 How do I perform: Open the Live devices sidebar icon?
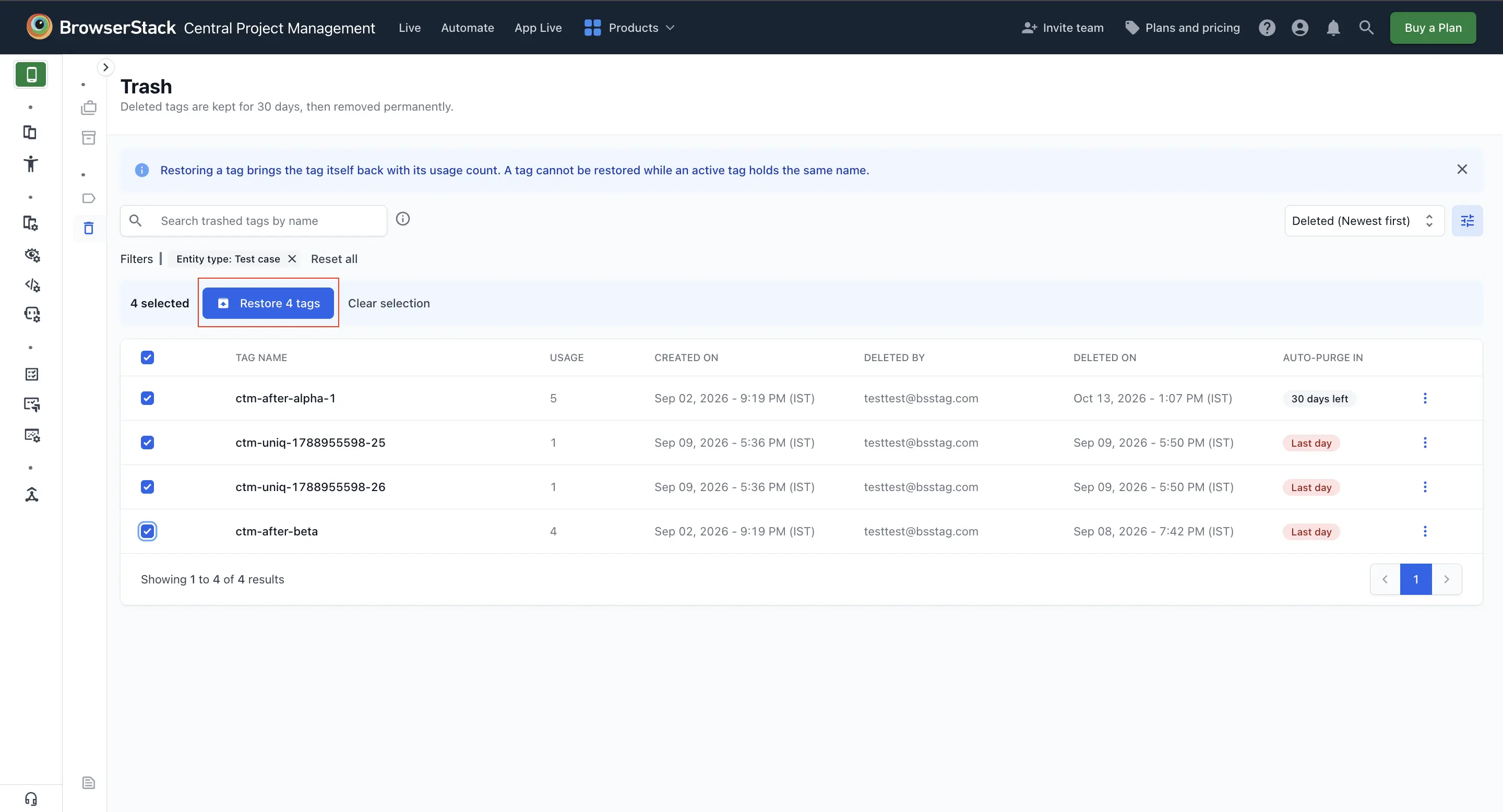[x=30, y=133]
